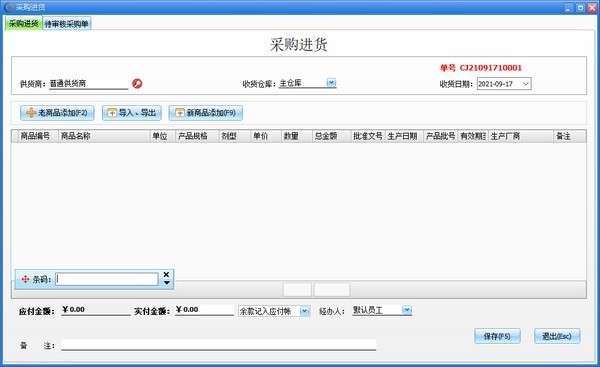Collapse the barcode bar with down arrow

167,283
